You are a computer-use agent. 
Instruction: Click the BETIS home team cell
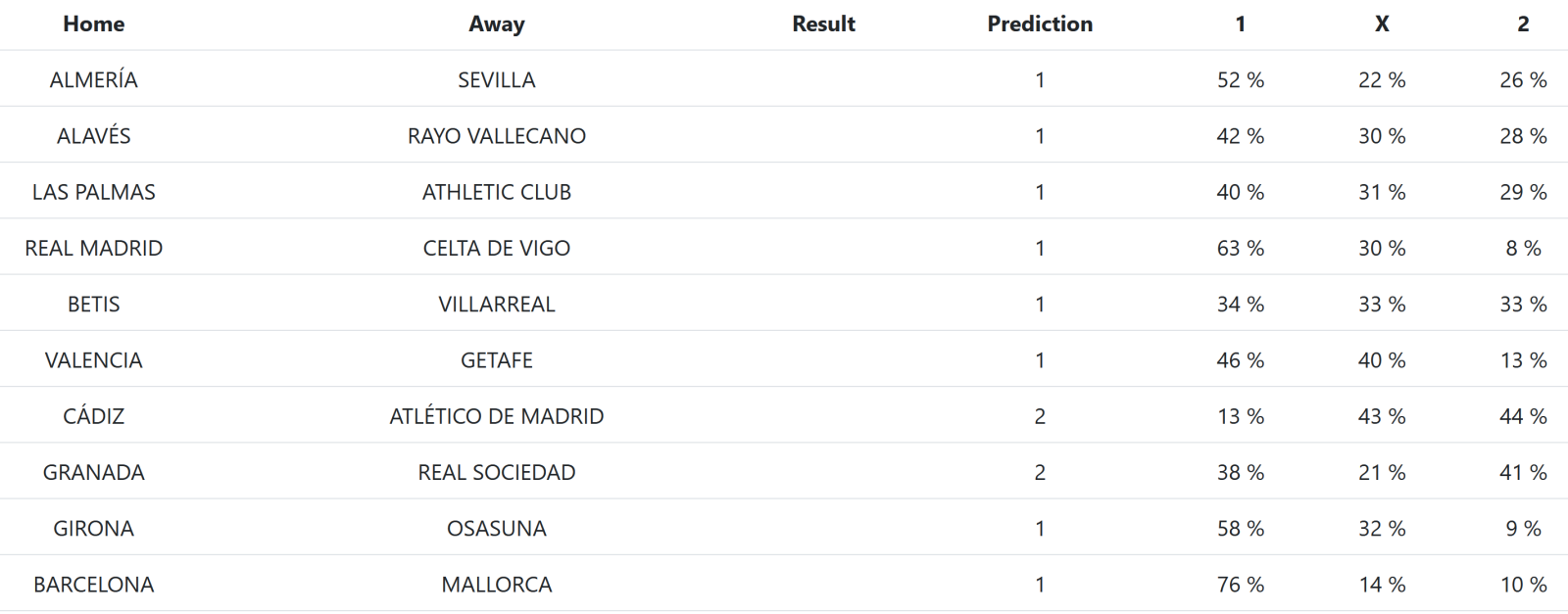(93, 305)
